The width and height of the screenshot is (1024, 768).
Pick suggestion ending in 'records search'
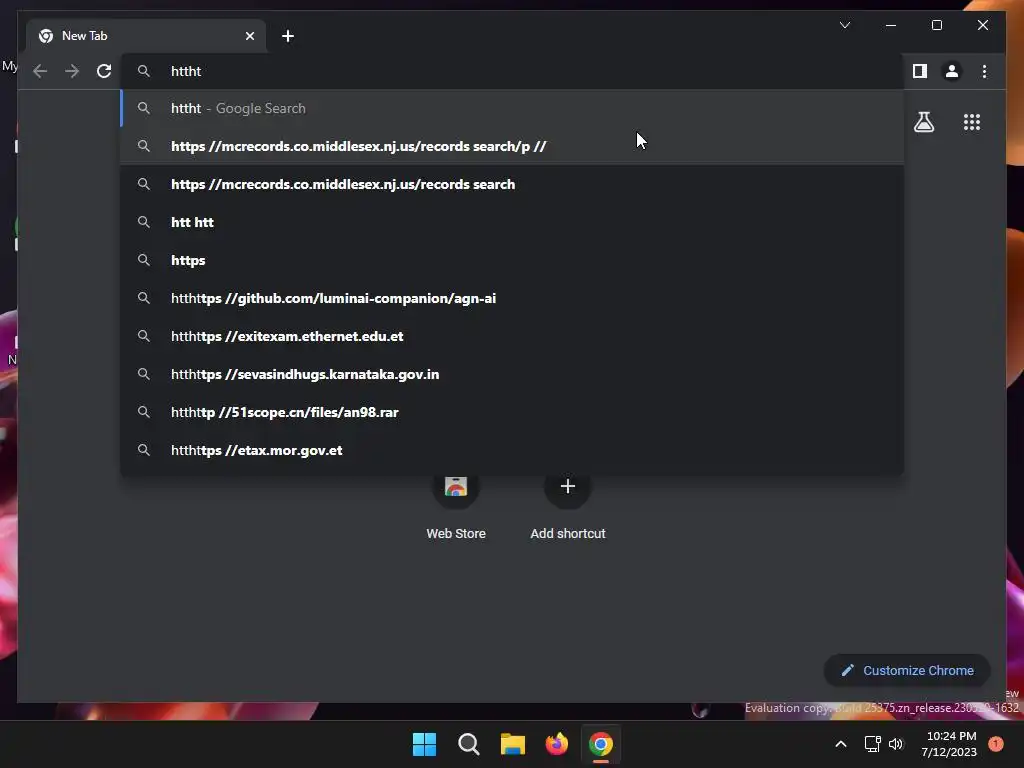click(x=512, y=184)
